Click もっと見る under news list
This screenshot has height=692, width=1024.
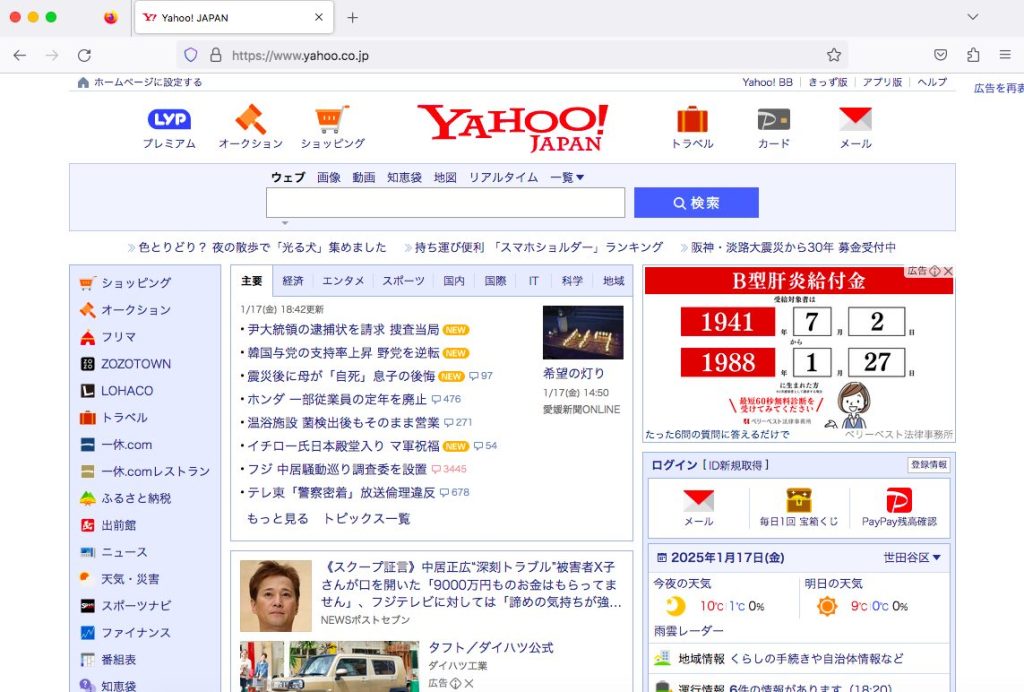[x=277, y=518]
